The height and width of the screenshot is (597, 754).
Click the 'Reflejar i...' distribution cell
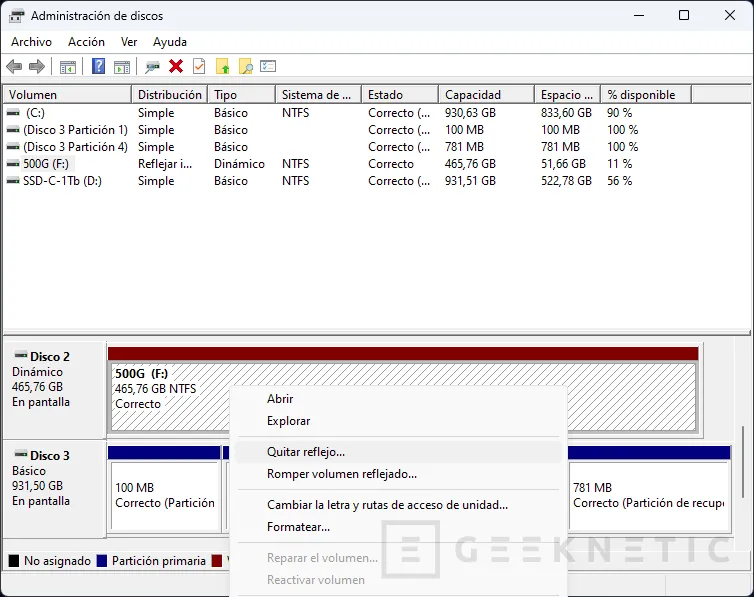165,164
